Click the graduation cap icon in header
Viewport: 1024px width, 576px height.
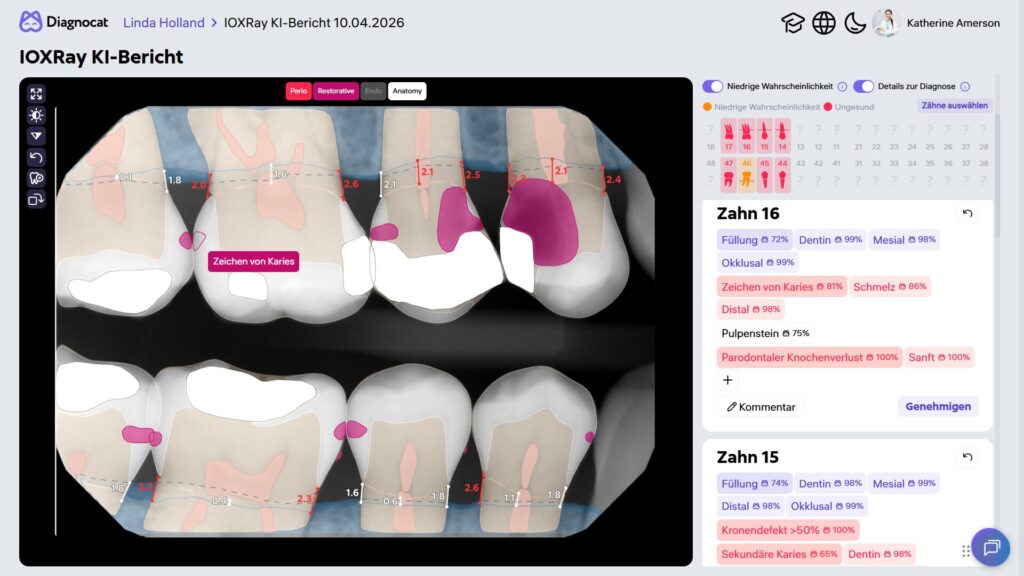[793, 23]
